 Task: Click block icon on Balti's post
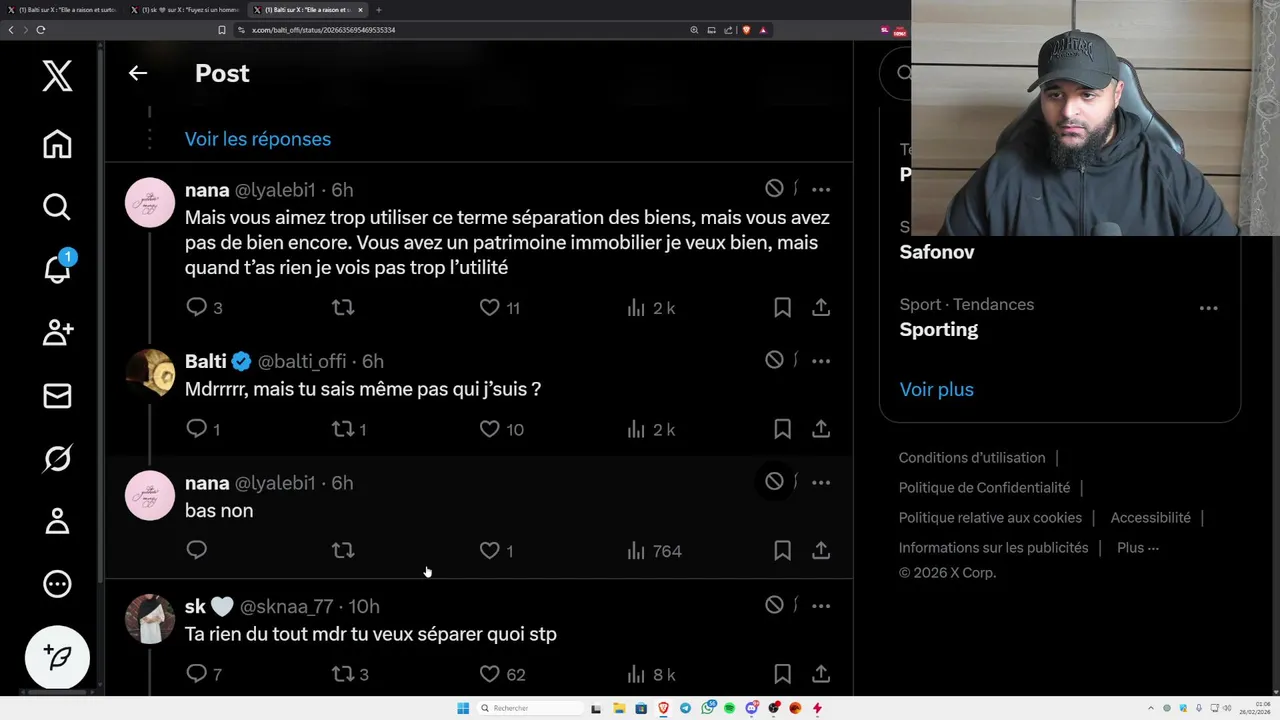(774, 360)
